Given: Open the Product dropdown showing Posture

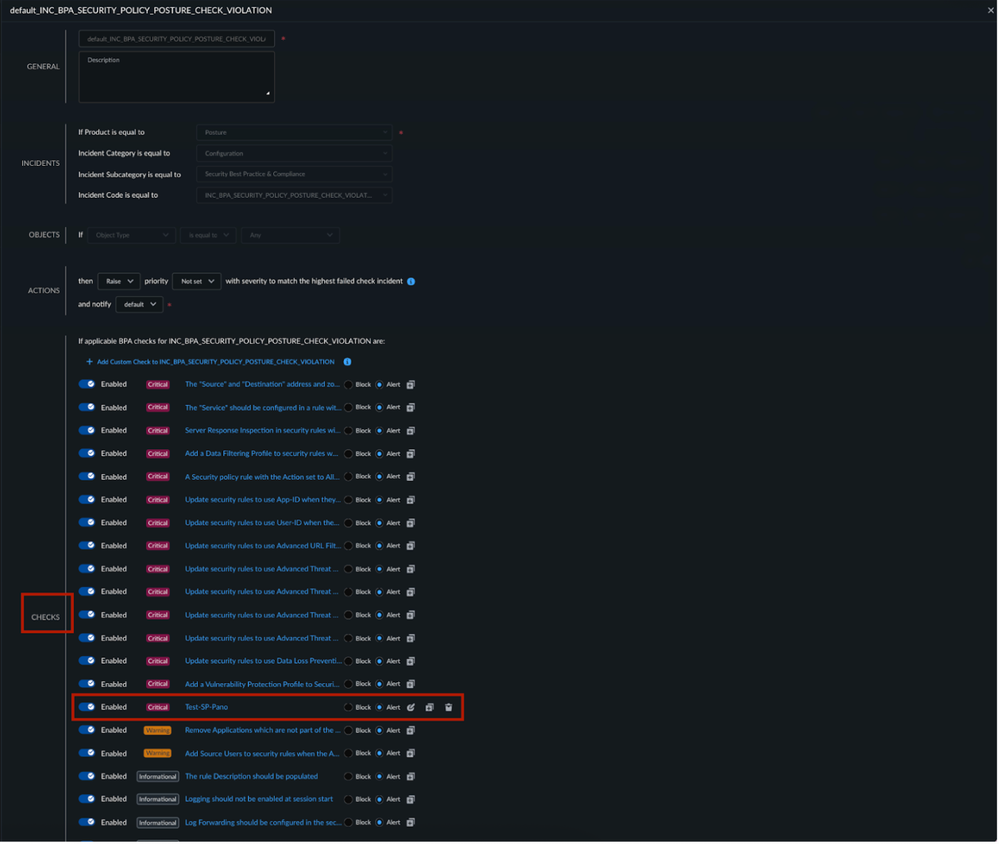Looking at the screenshot, I should pyautogui.click(x=294, y=132).
